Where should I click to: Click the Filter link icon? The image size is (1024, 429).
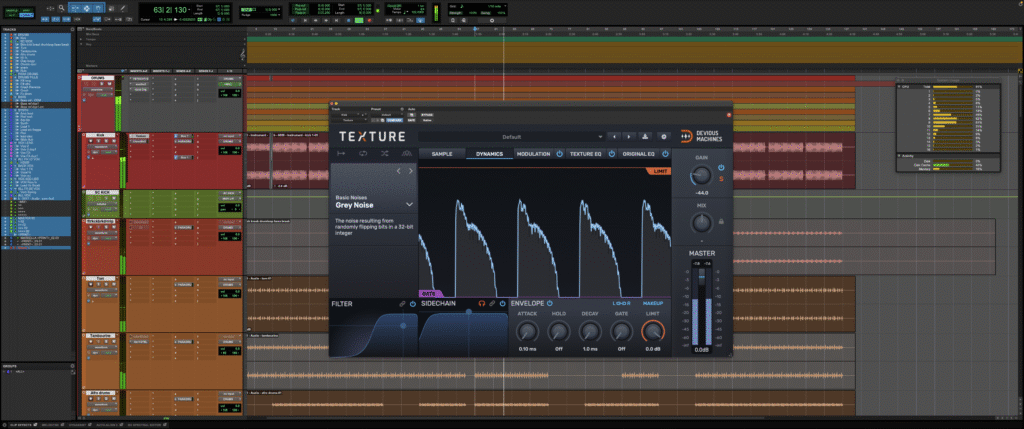click(x=402, y=304)
